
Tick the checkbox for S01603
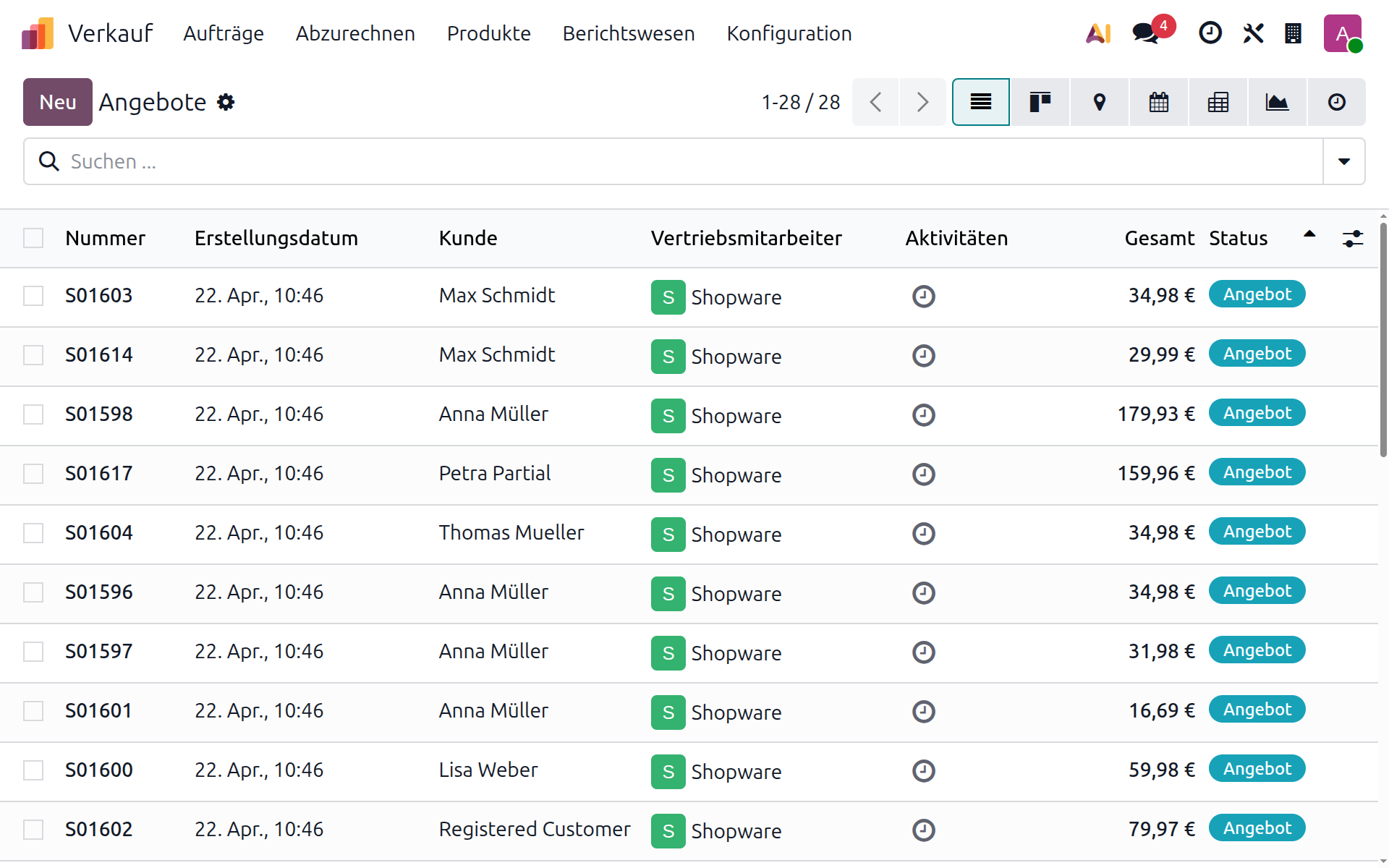(x=33, y=296)
